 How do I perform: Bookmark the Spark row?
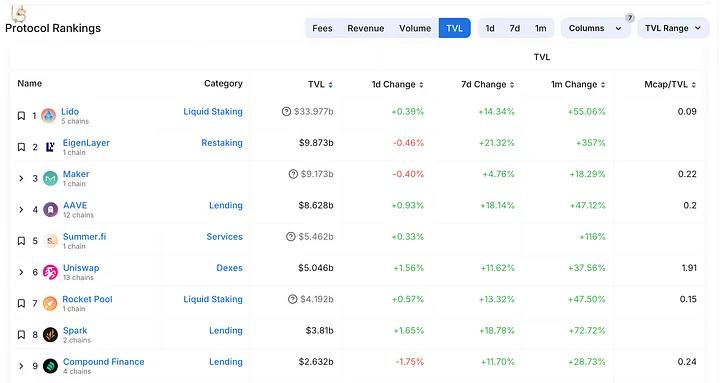21,334
